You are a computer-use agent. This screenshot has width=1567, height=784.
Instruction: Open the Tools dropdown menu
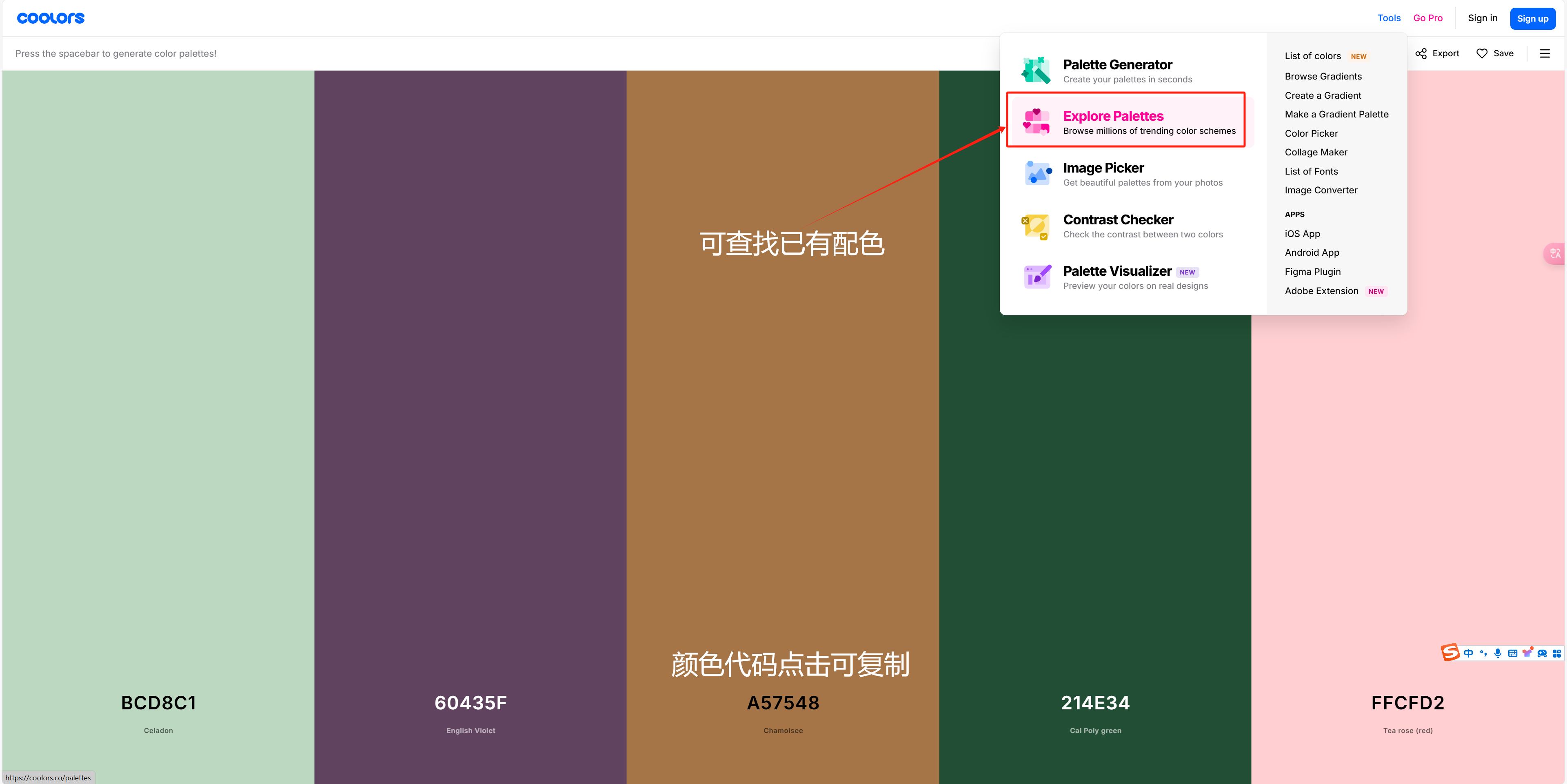[x=1389, y=18]
